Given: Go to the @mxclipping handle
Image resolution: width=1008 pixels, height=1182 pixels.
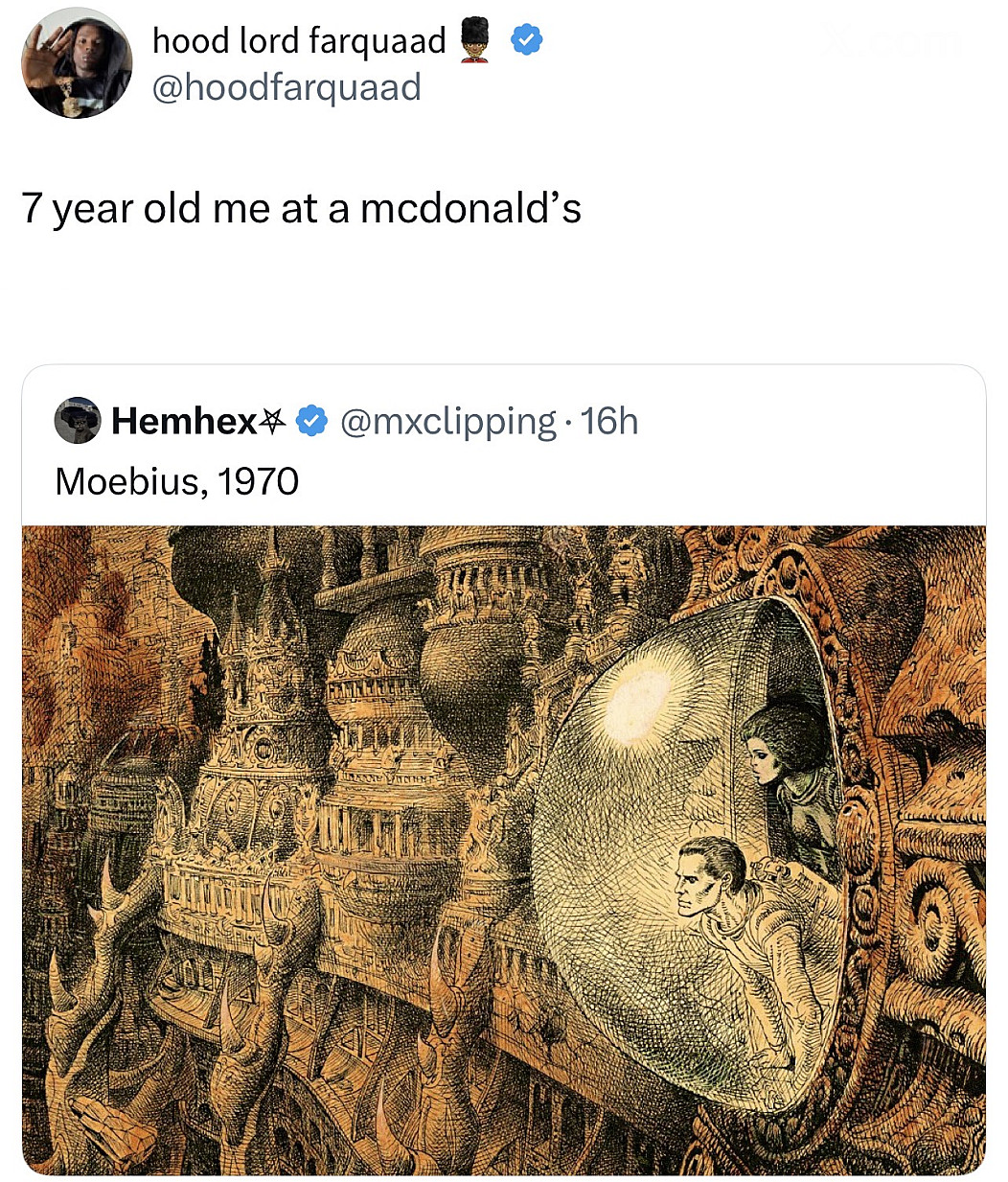Looking at the screenshot, I should coord(448,421).
